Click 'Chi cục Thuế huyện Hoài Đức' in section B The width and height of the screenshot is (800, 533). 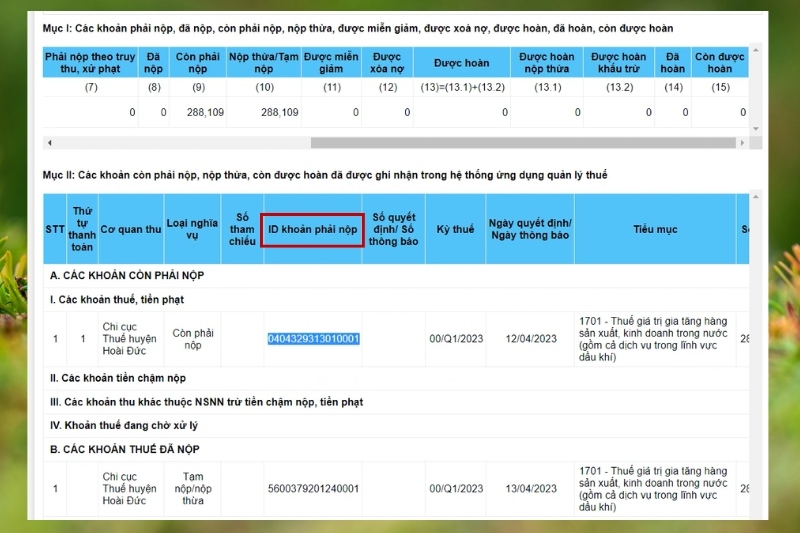(x=131, y=489)
